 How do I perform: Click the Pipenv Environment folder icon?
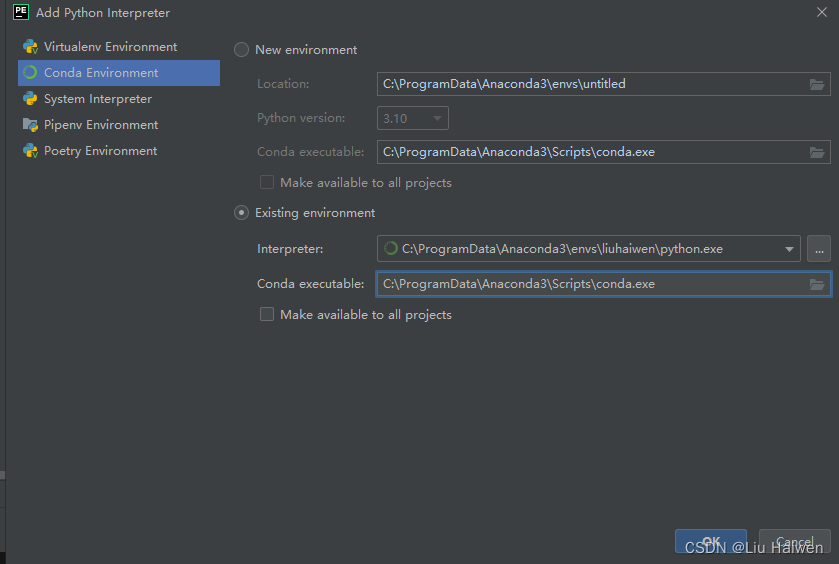(30, 125)
